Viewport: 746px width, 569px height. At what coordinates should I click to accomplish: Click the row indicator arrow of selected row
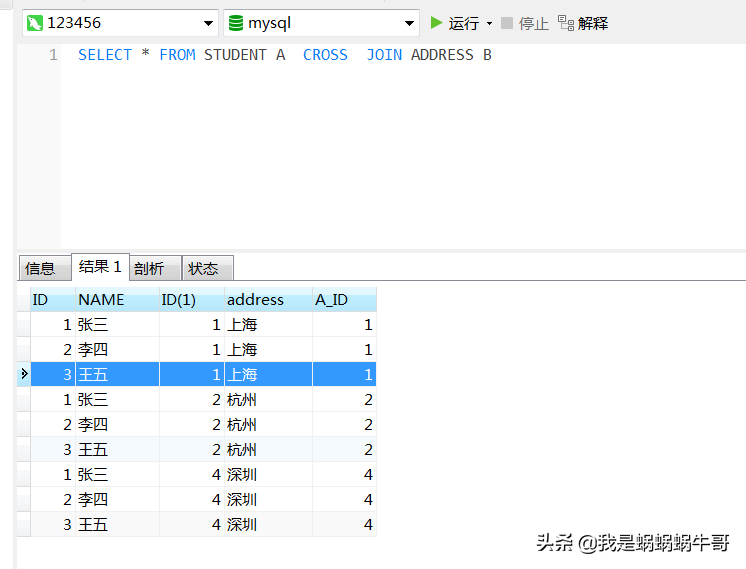(x=24, y=374)
